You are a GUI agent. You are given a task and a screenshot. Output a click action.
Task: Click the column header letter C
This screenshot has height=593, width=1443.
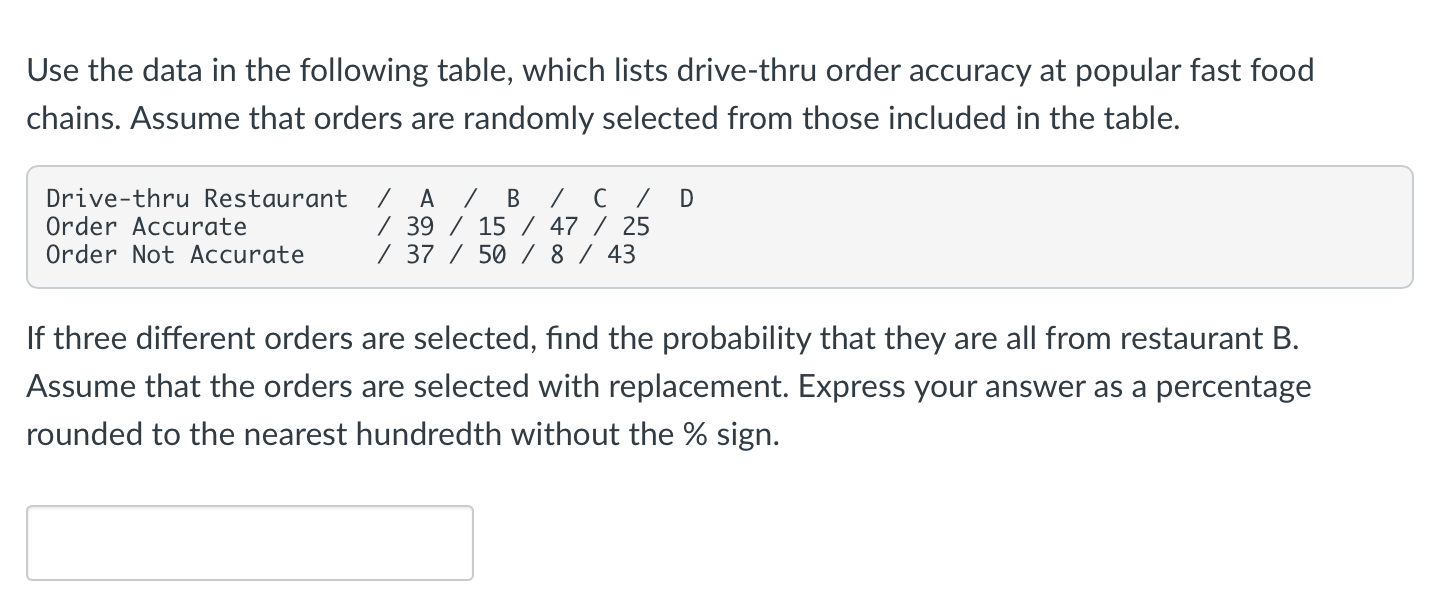598,198
